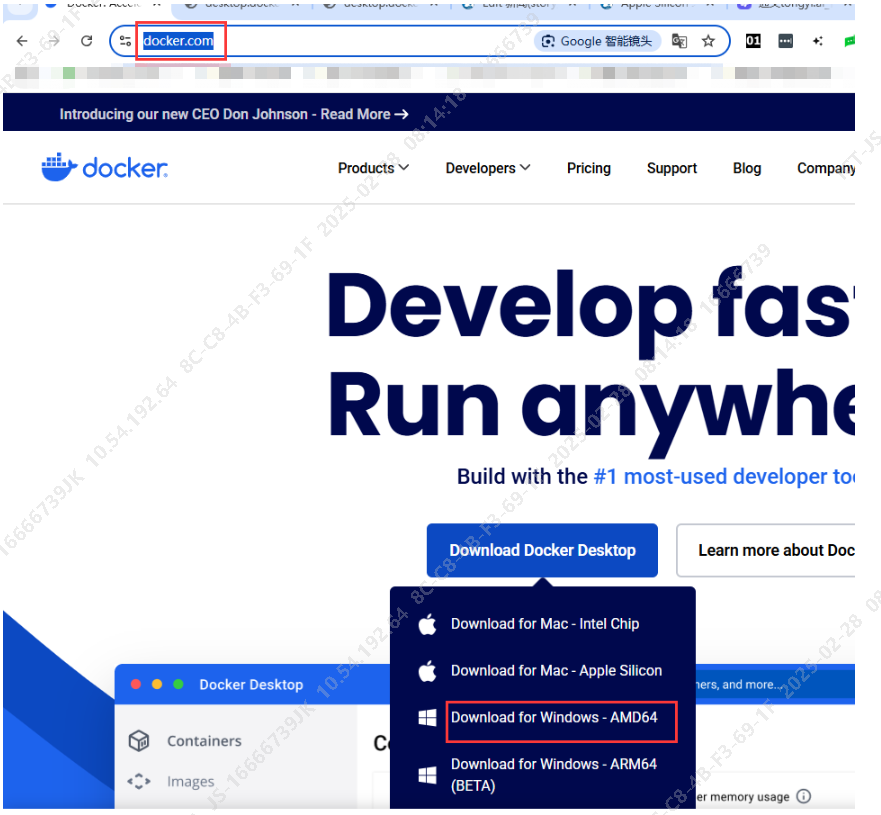Viewport: 881px width, 815px height.
Task: Open the Pricing page
Action: (588, 168)
